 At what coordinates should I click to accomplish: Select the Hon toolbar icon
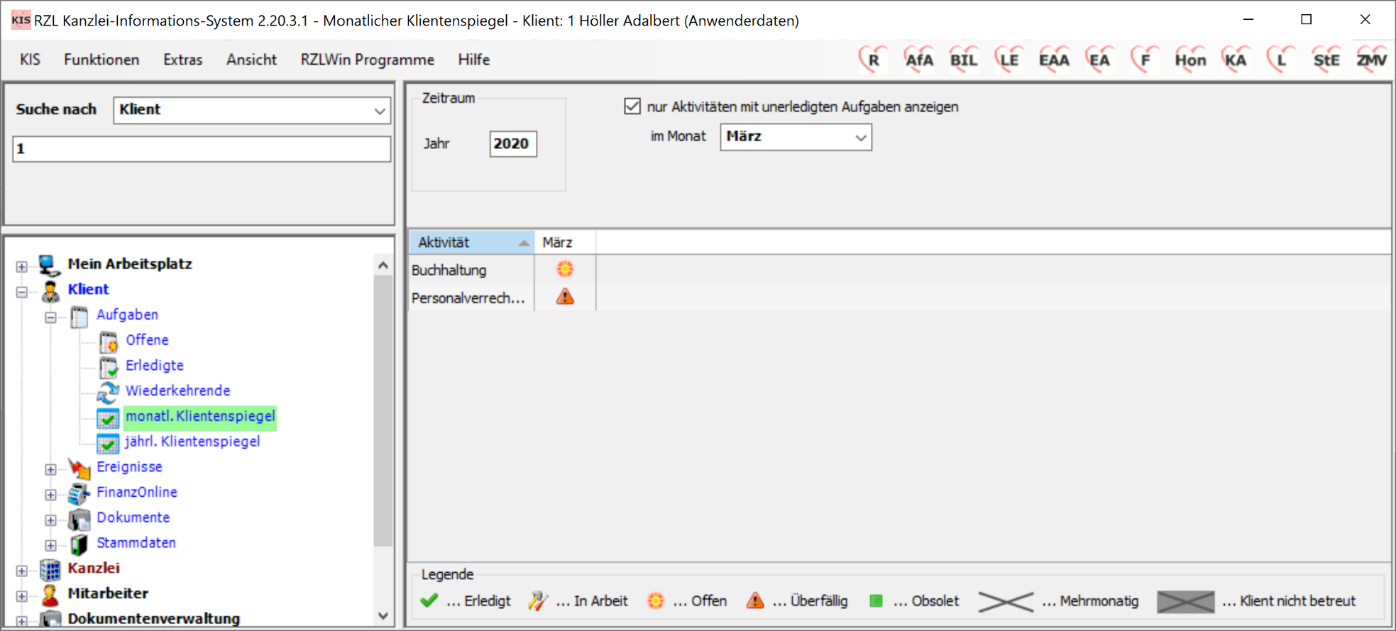1189,59
